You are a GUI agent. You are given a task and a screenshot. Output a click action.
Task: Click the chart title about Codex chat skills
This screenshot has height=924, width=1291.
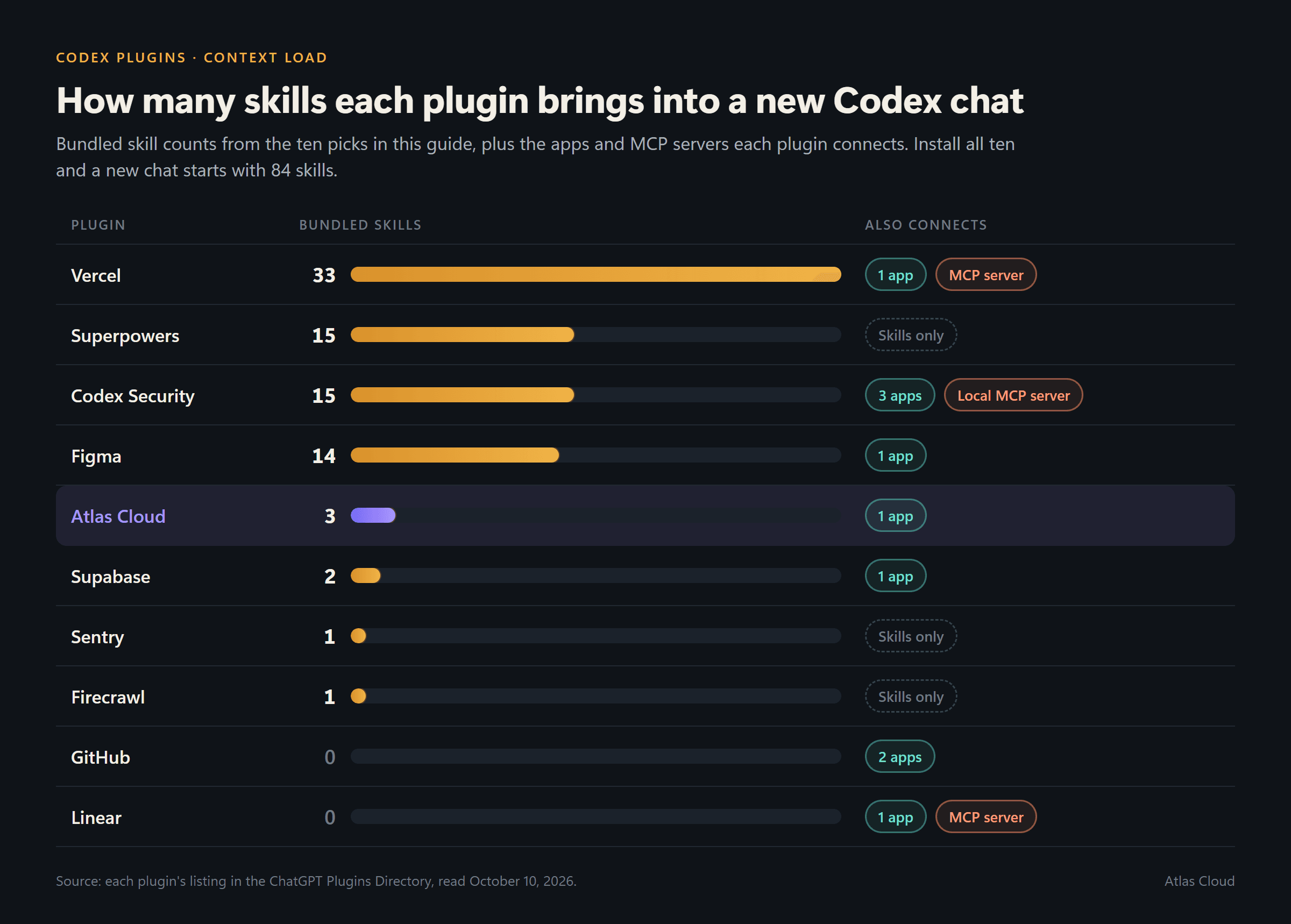click(540, 101)
